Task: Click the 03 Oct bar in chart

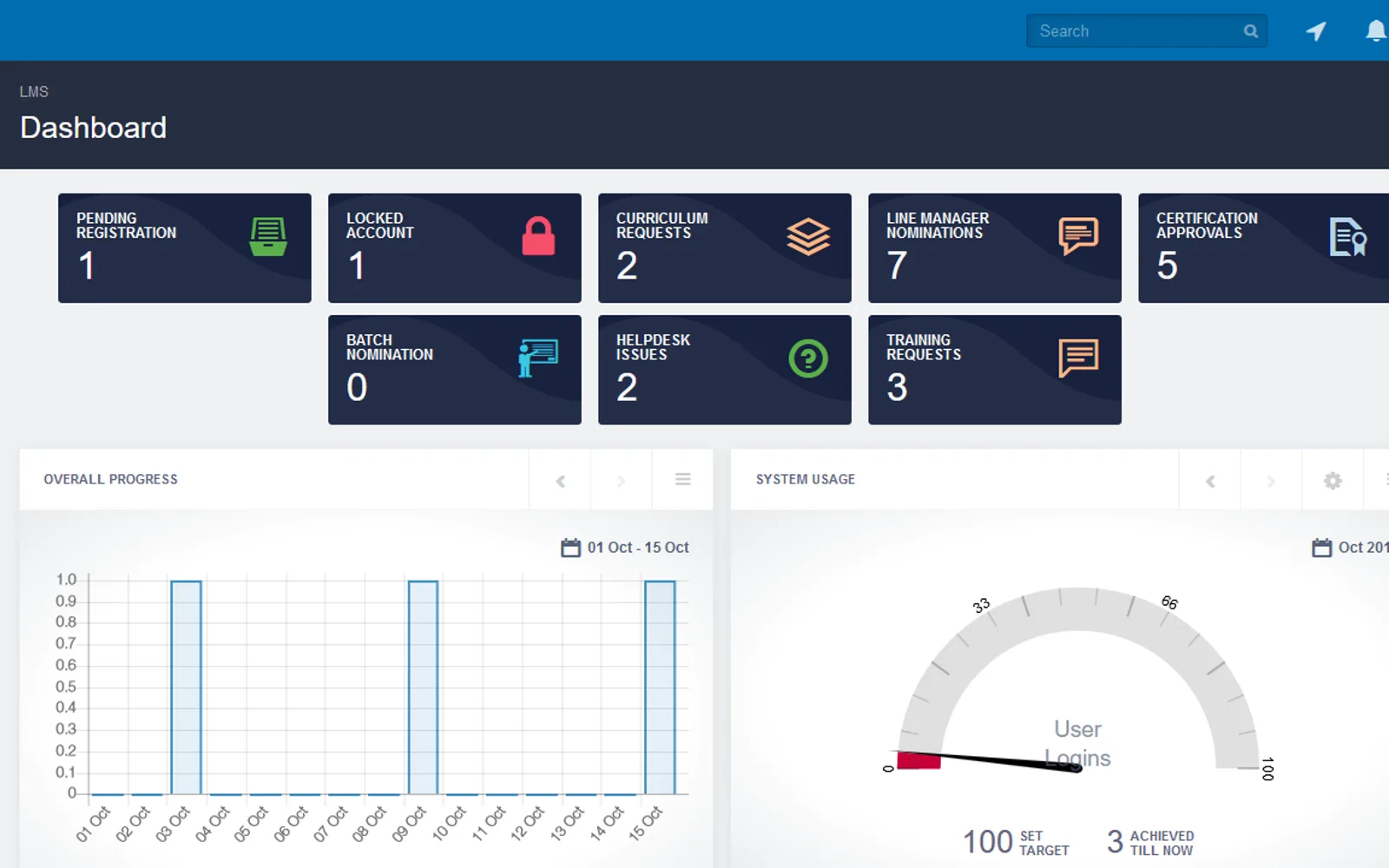Action: pos(186,687)
